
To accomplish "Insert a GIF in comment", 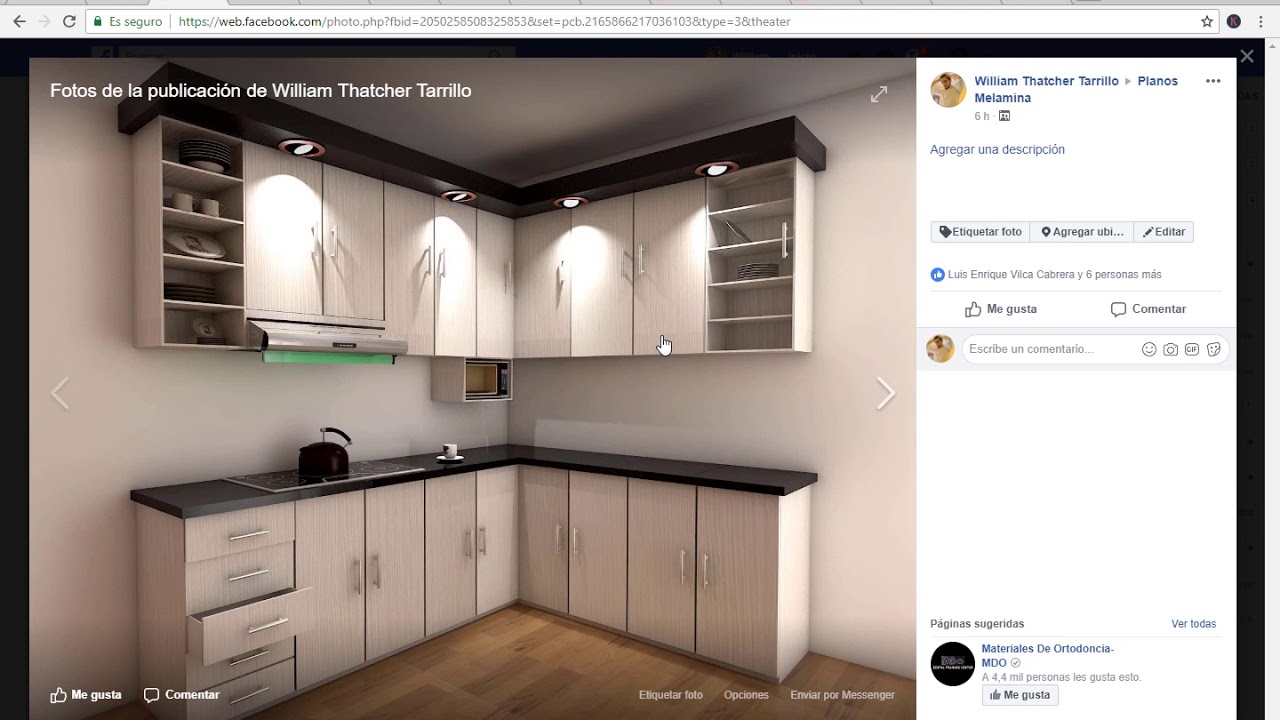I will [x=1192, y=349].
